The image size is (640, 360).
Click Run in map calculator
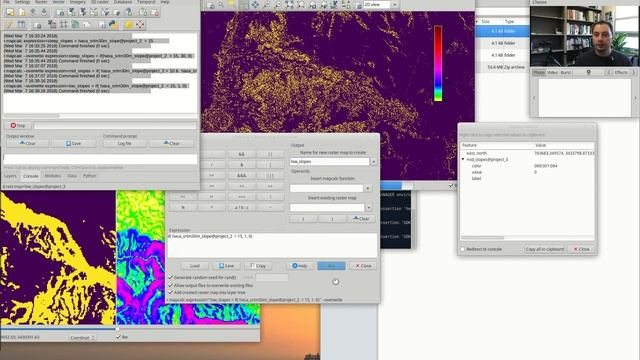pos(331,266)
